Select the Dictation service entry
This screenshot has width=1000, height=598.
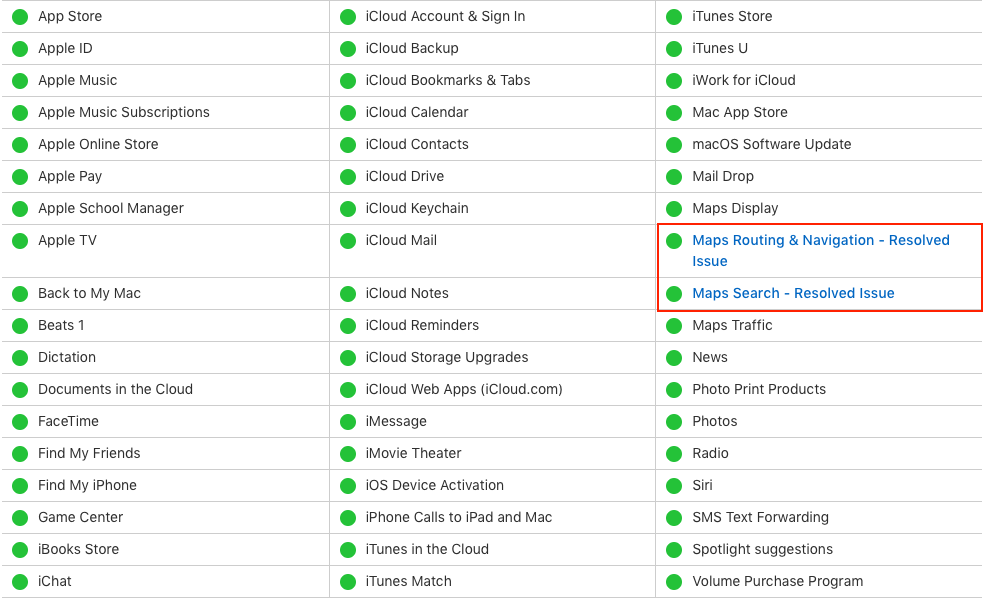[67, 357]
